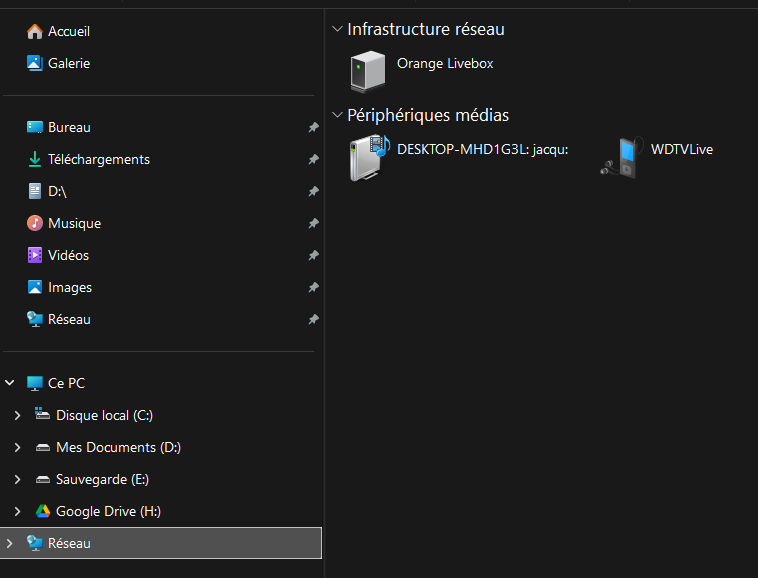Viewport: 758px width, 578px height.
Task: Select the WDTVLive media player icon
Action: (x=622, y=158)
